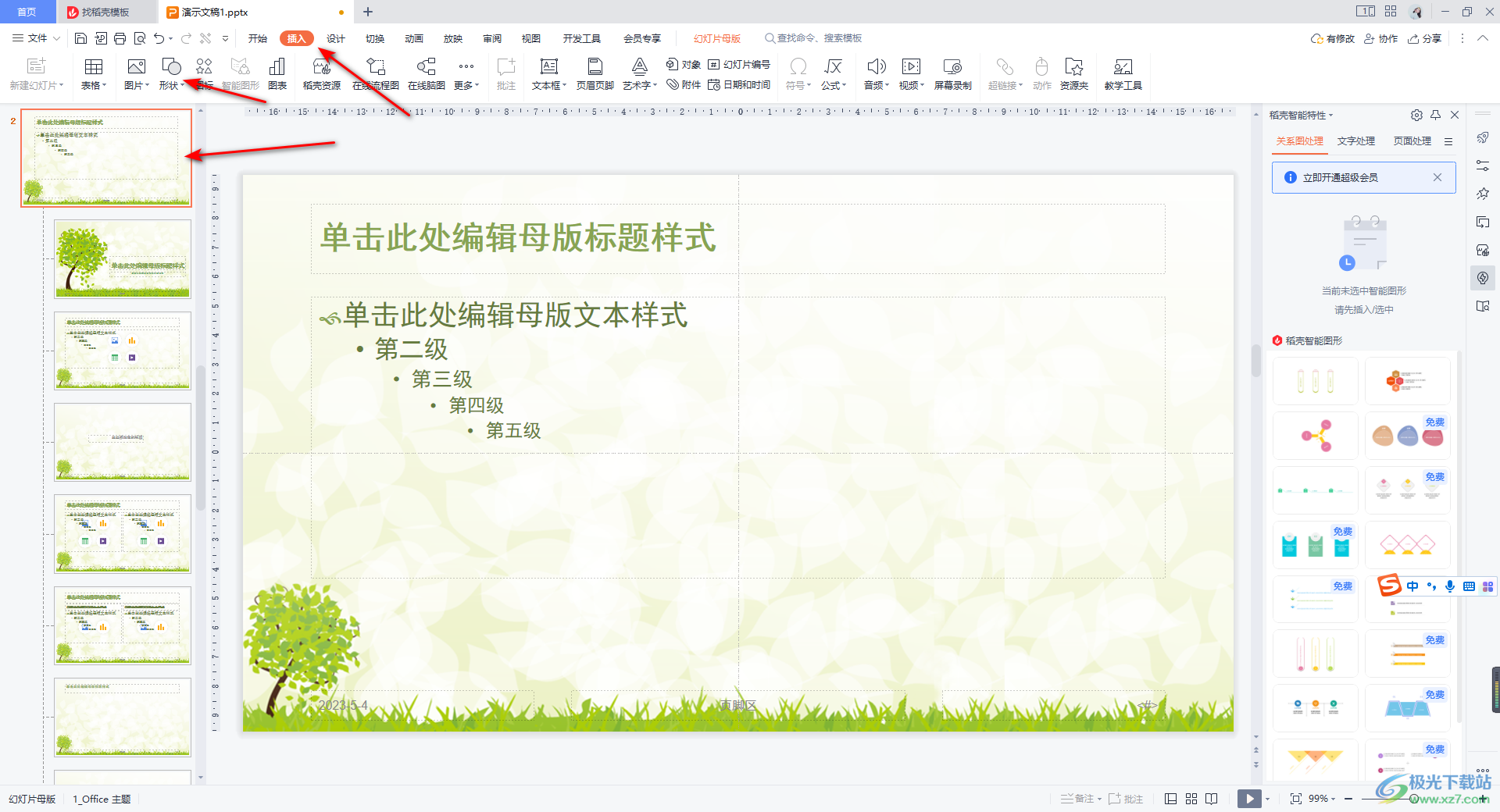Open 资源夹 resource folder

(1074, 74)
